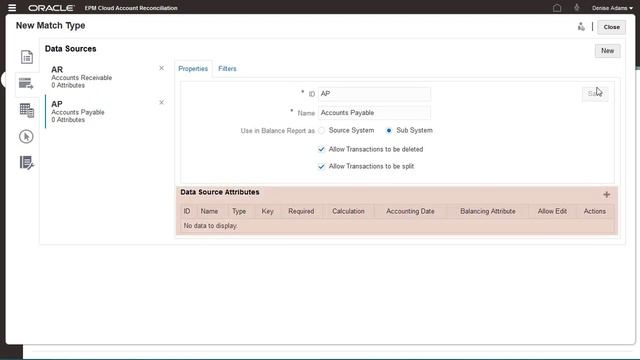Click the Oracle logo
640x360 pixels.
(x=51, y=8)
